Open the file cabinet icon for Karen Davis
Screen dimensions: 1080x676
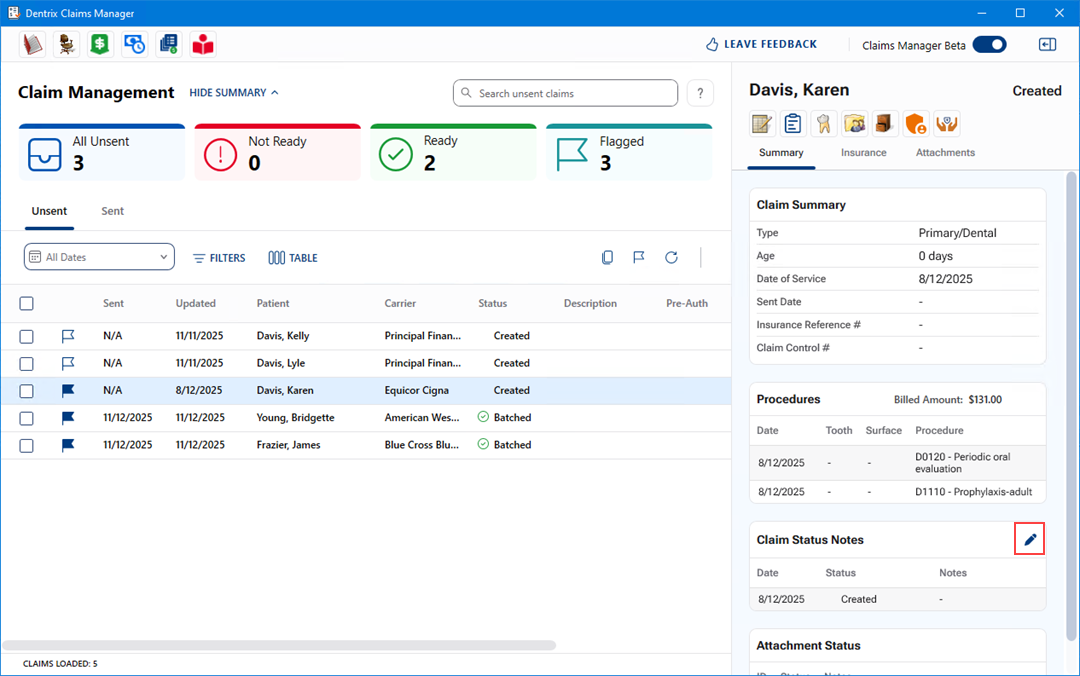tap(885, 123)
